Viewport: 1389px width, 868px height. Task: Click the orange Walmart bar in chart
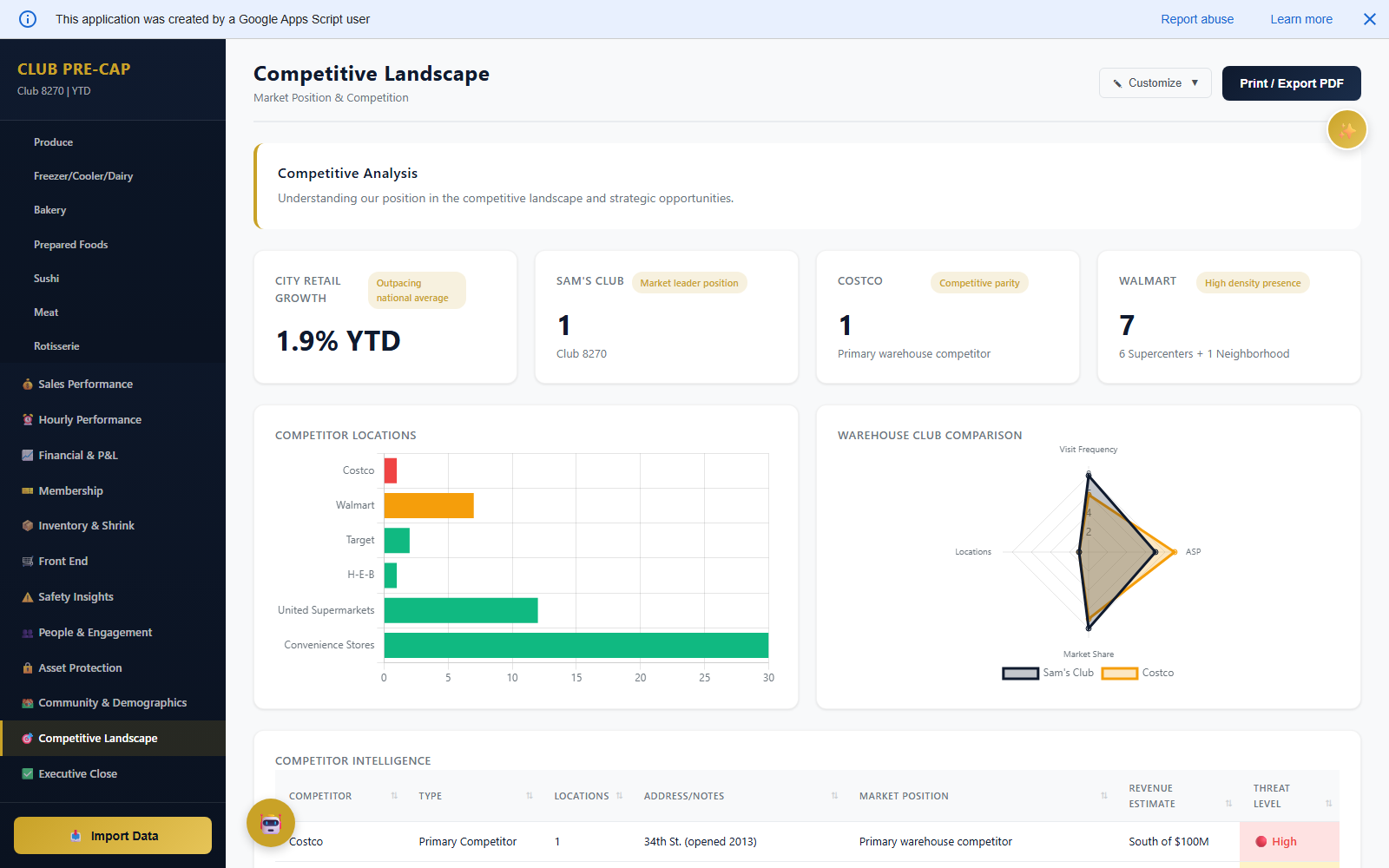pyautogui.click(x=429, y=505)
